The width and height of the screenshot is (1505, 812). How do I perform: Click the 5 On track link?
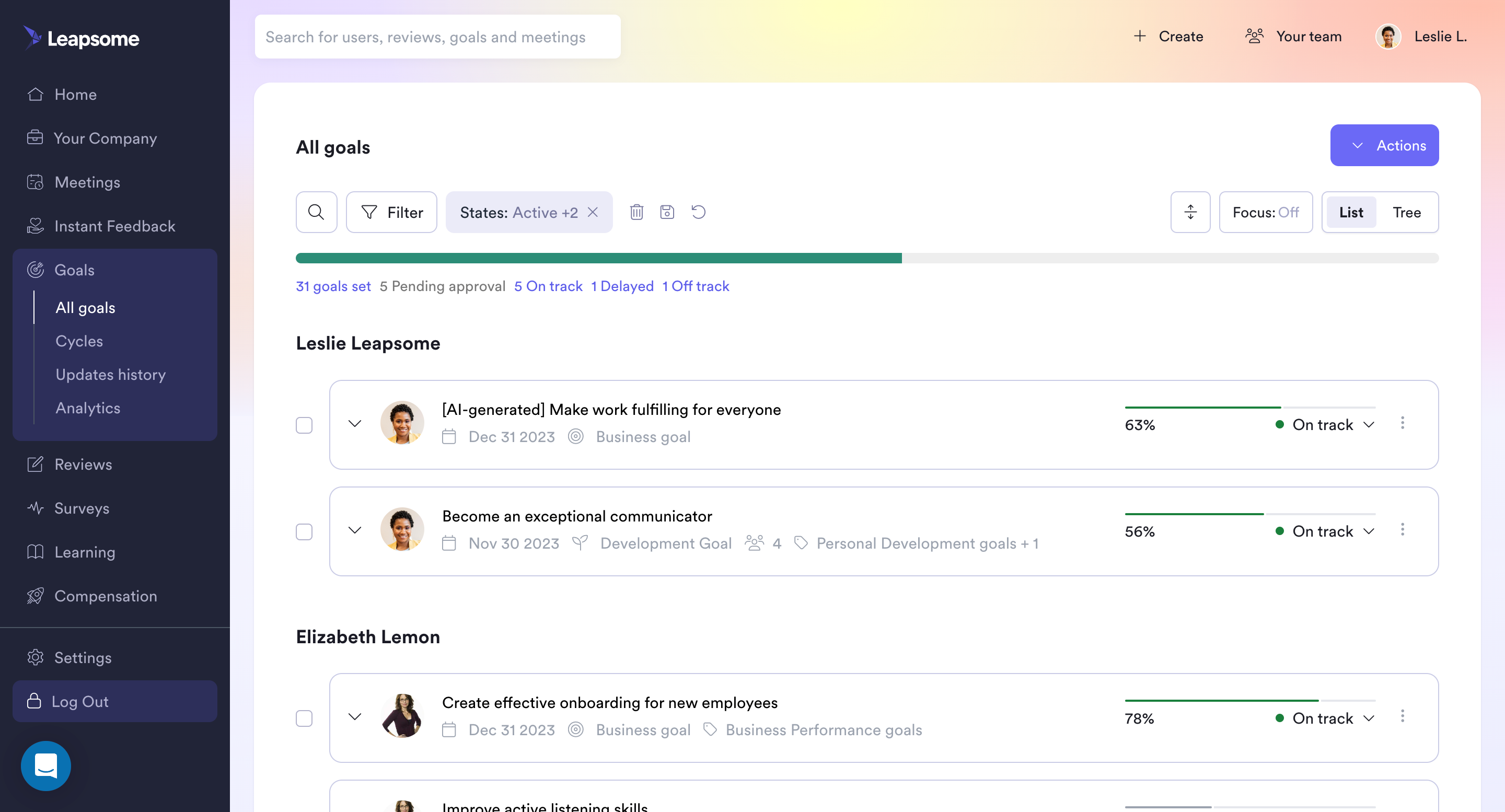pos(548,286)
